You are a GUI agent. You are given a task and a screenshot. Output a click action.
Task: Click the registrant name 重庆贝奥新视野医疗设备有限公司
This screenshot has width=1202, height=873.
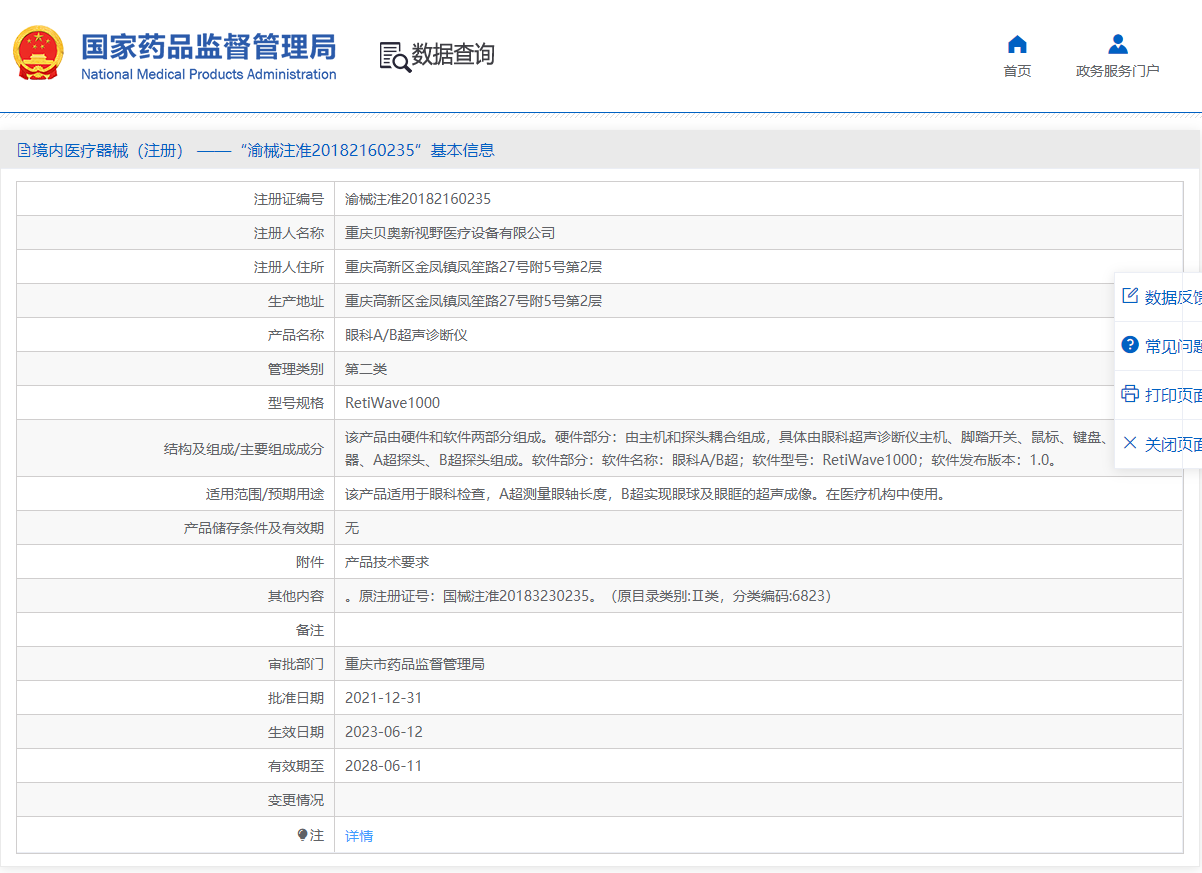pyautogui.click(x=450, y=233)
